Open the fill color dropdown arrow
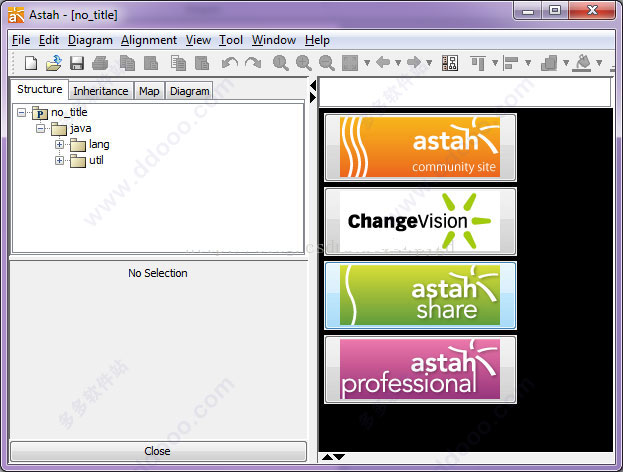Screen dimensions: 623x472 pos(599,63)
